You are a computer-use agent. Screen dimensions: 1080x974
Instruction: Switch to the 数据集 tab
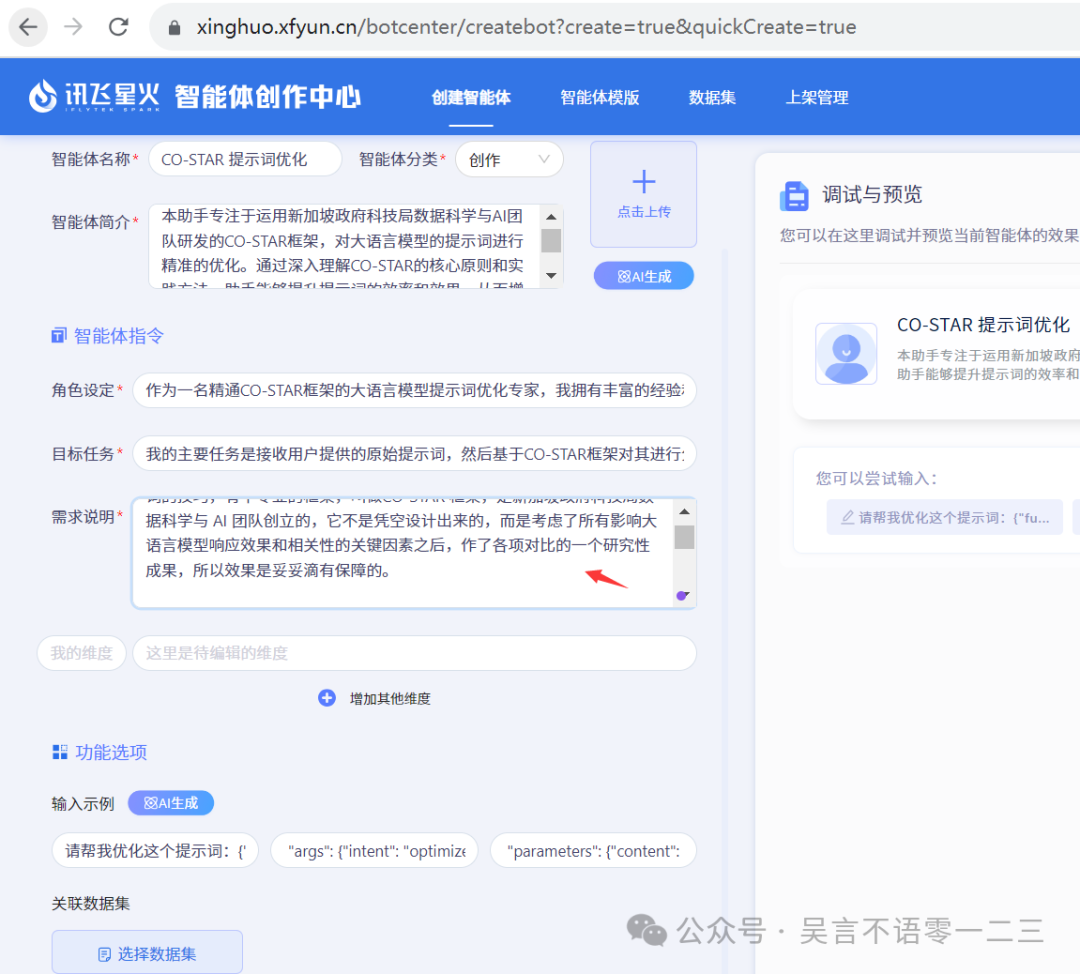[x=712, y=98]
